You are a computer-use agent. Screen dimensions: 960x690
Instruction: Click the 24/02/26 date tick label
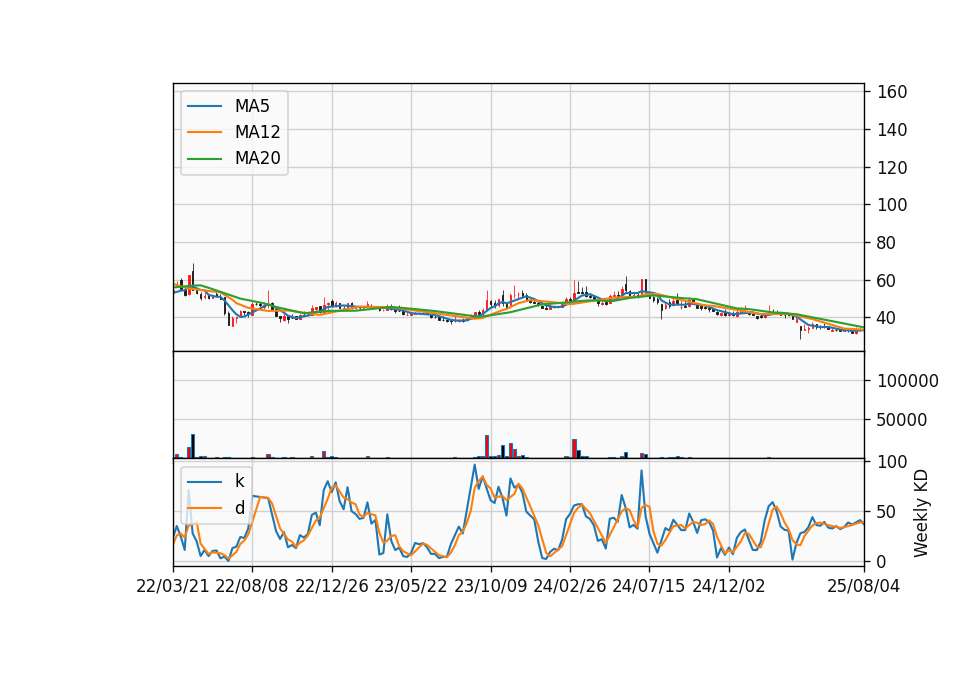click(x=569, y=587)
